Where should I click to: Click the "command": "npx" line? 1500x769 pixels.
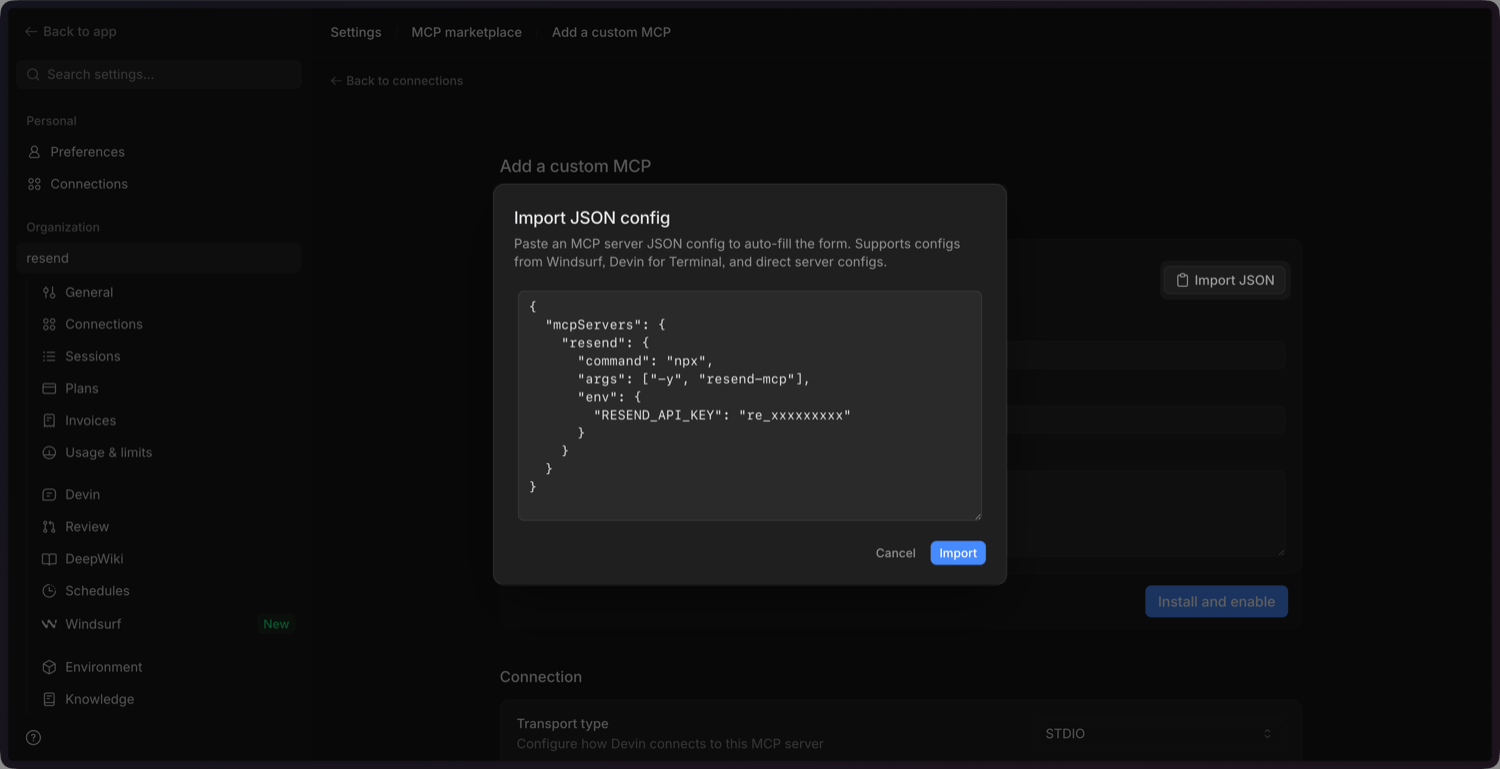pyautogui.click(x=646, y=361)
